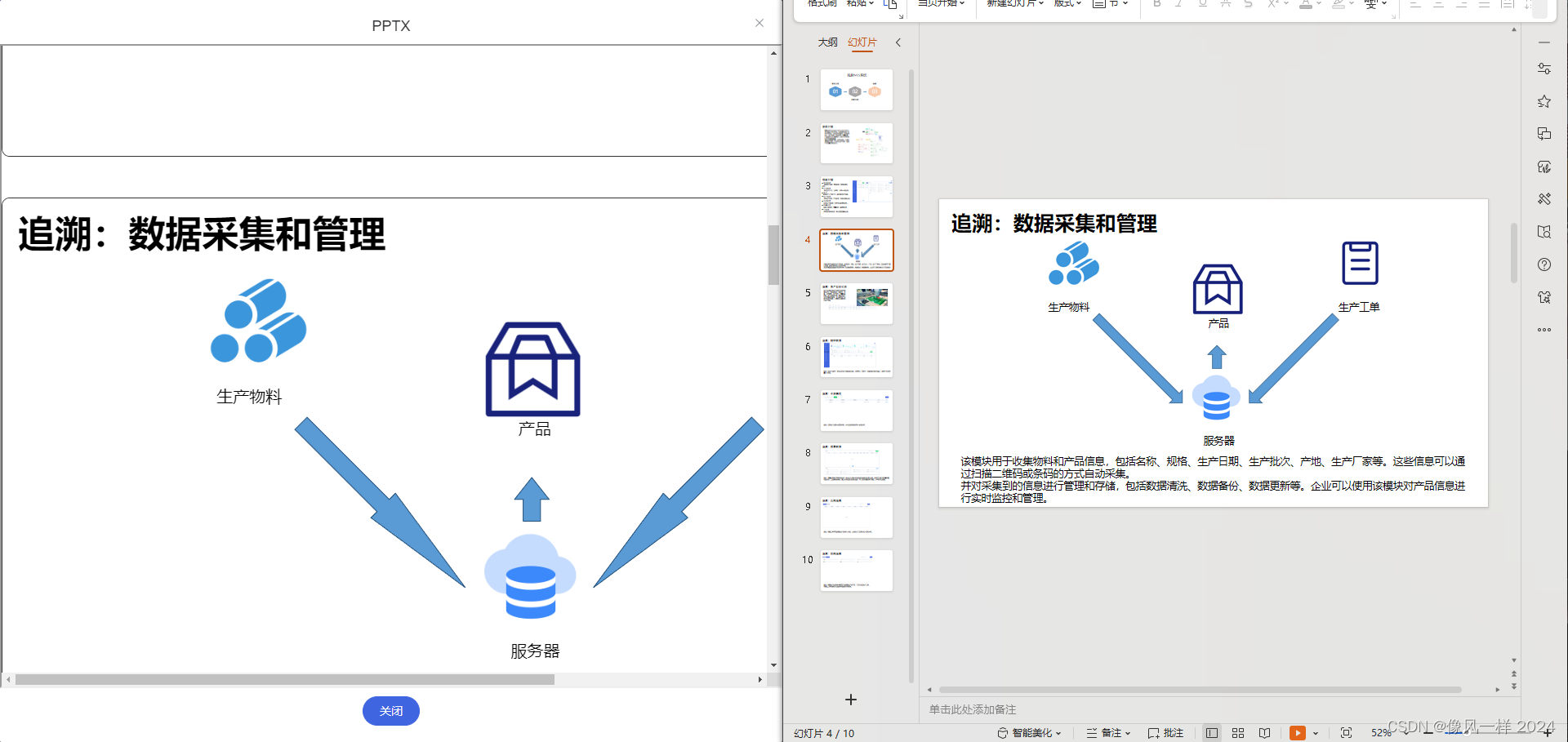Select slide 6 thumbnail
This screenshot has height=742, width=1568.
pos(857,357)
